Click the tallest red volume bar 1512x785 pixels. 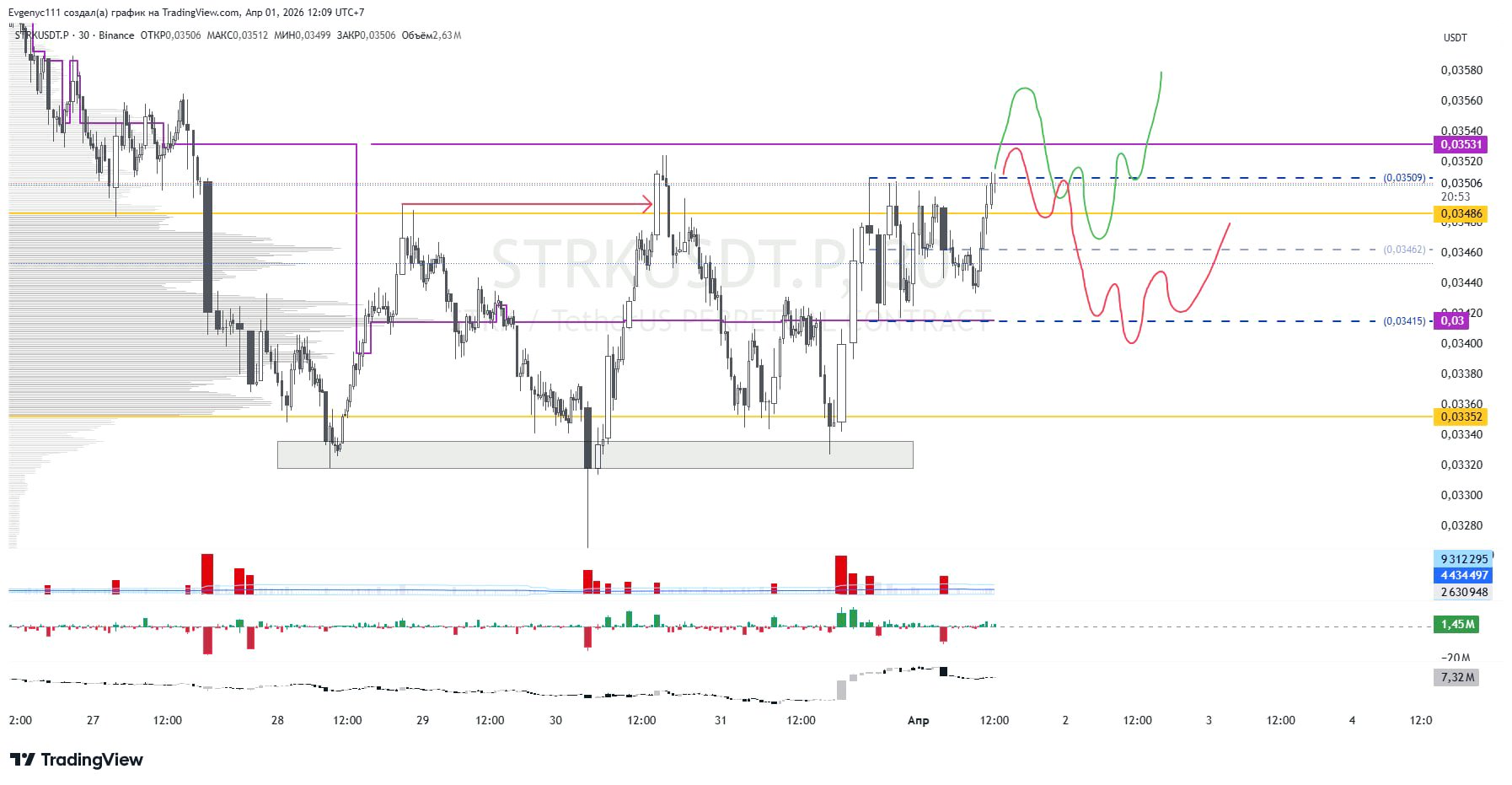tap(207, 573)
